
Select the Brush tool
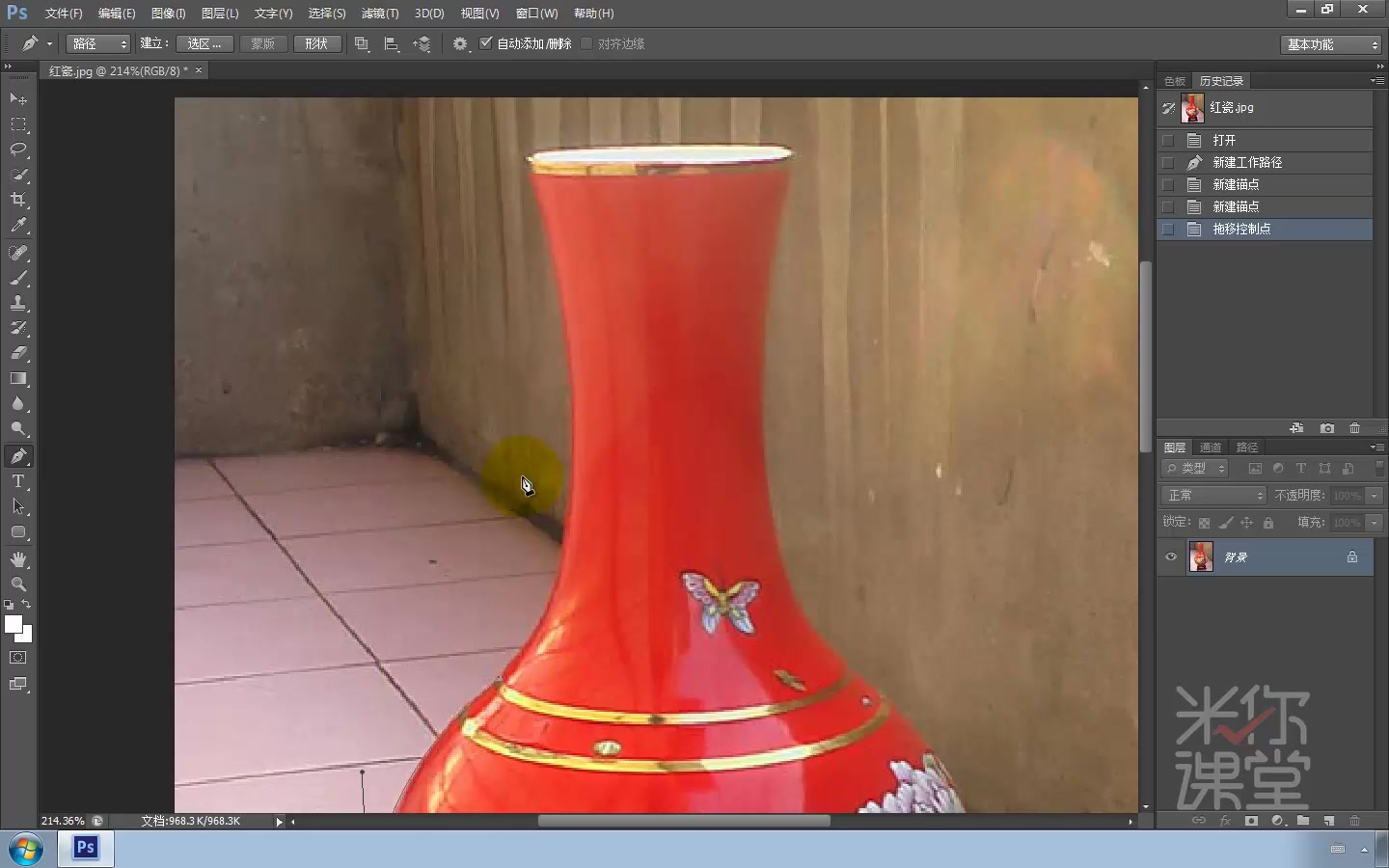pos(18,278)
